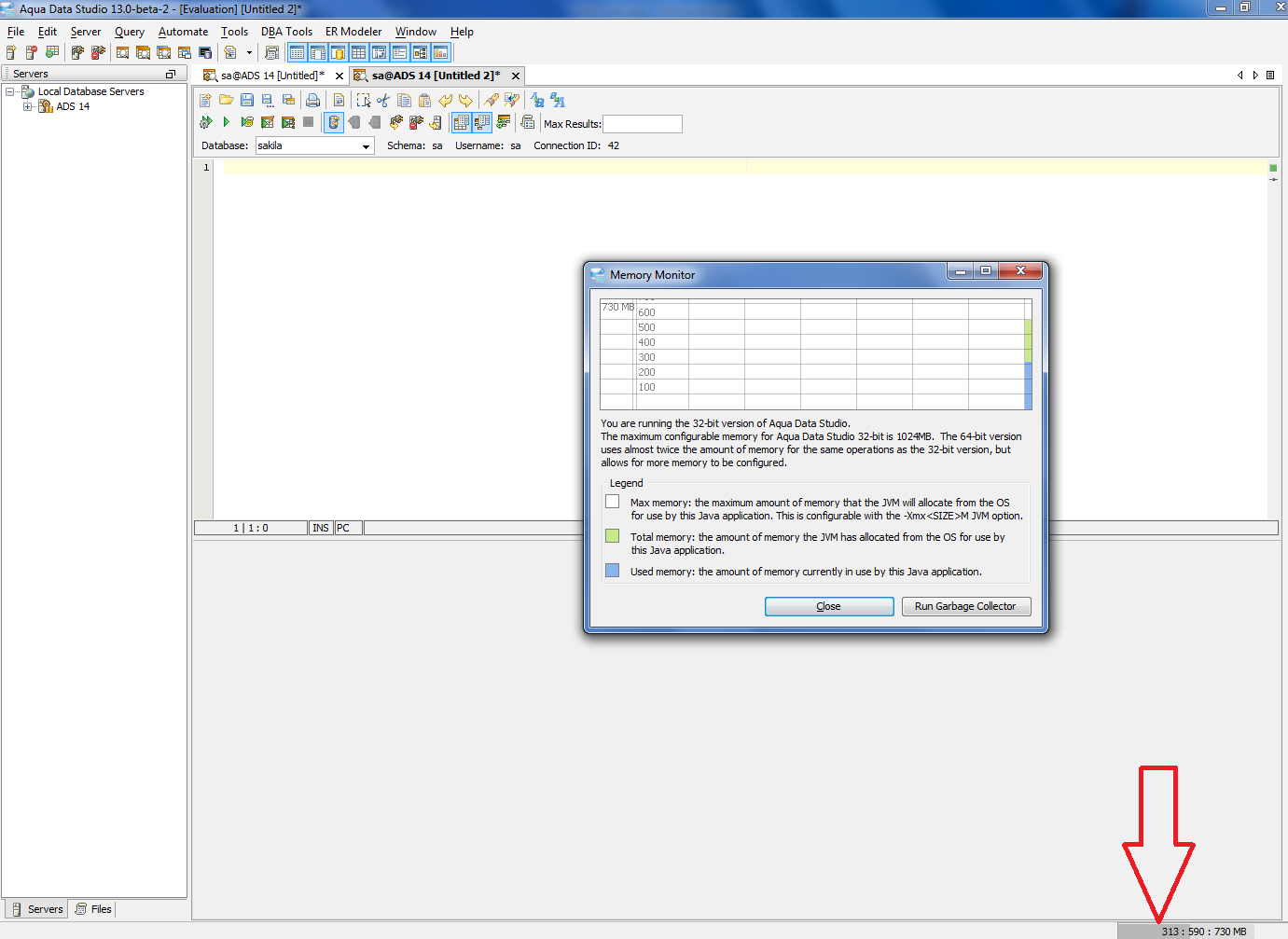Open the Query menu
1288x939 pixels.
130,32
